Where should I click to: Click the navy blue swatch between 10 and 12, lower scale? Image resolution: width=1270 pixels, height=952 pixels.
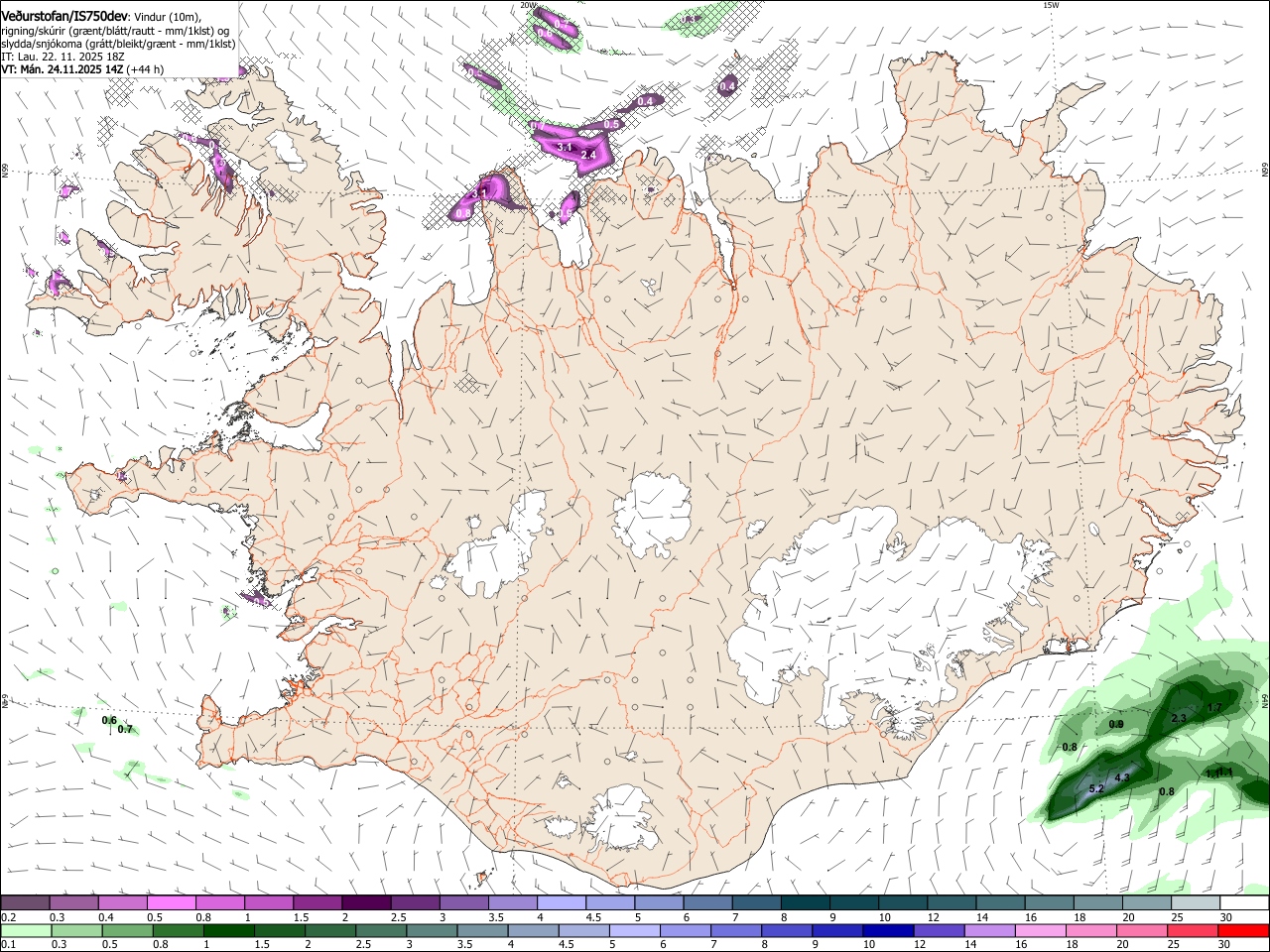click(887, 931)
